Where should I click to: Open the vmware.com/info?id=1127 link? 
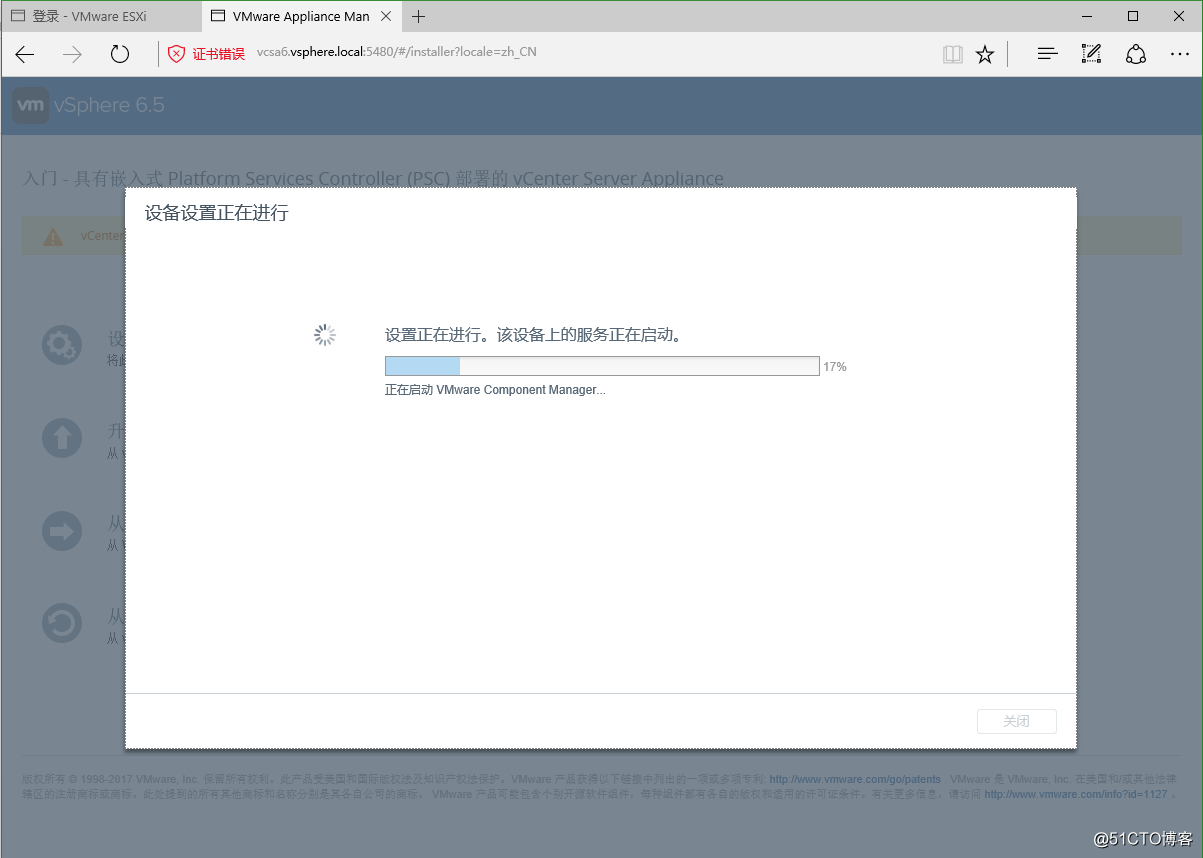tap(1076, 794)
